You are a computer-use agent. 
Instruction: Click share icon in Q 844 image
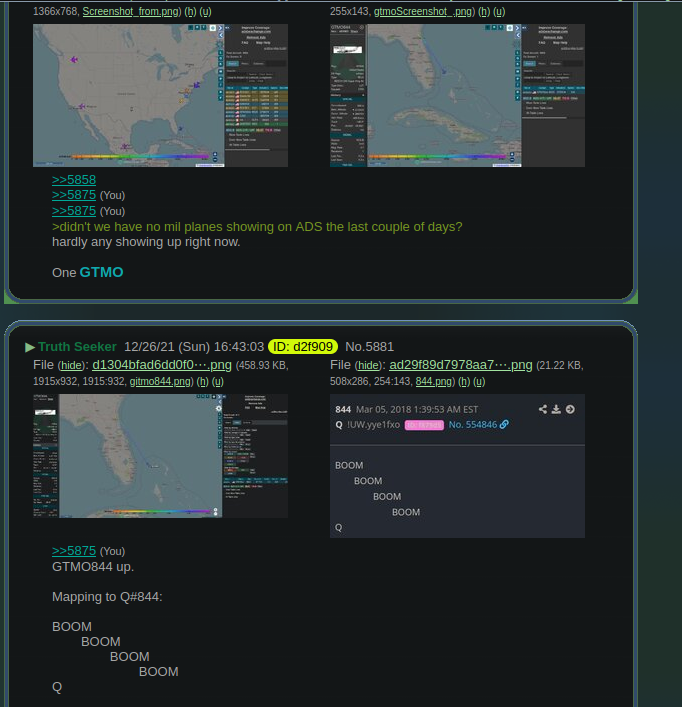(x=543, y=409)
